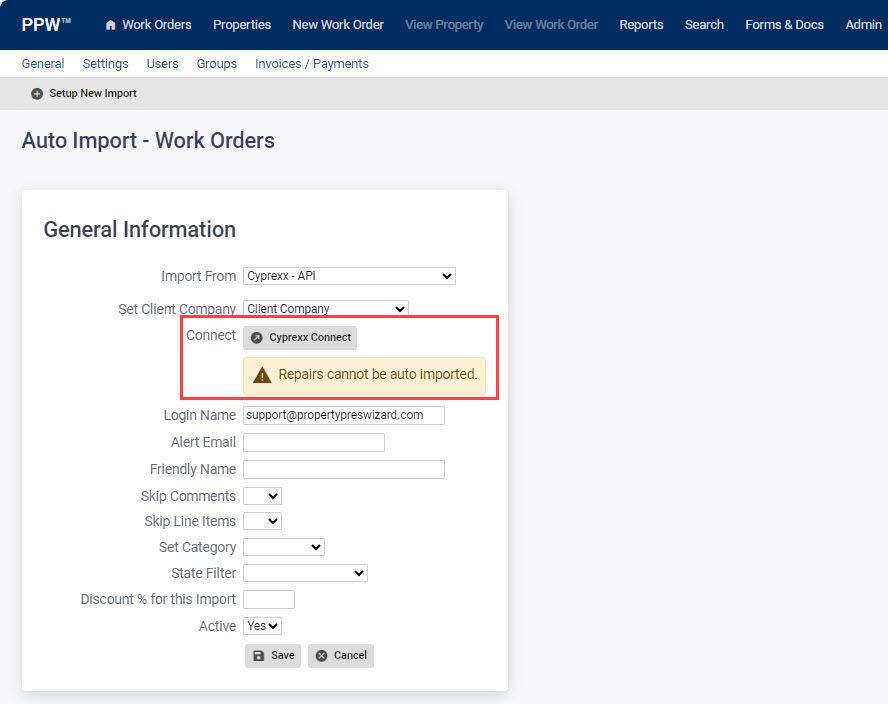Screen dimensions: 888x704
Task: Click the Alert Email input field
Action: 313,441
